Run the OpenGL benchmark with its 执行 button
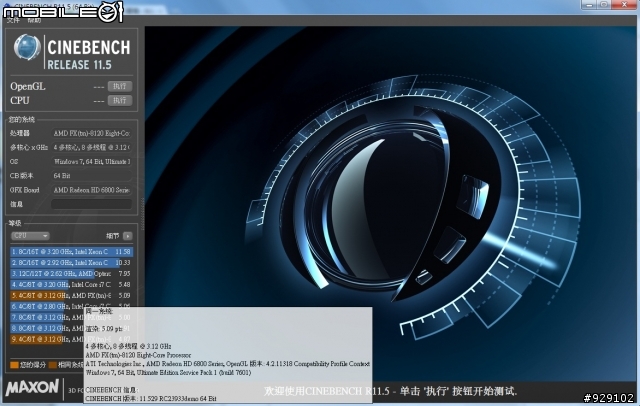The image size is (640, 406). coord(120,86)
